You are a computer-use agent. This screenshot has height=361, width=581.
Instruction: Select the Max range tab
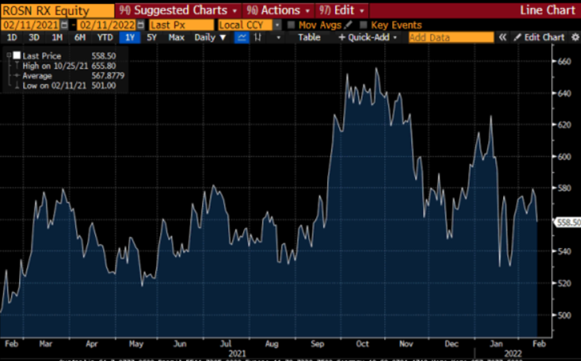(176, 37)
